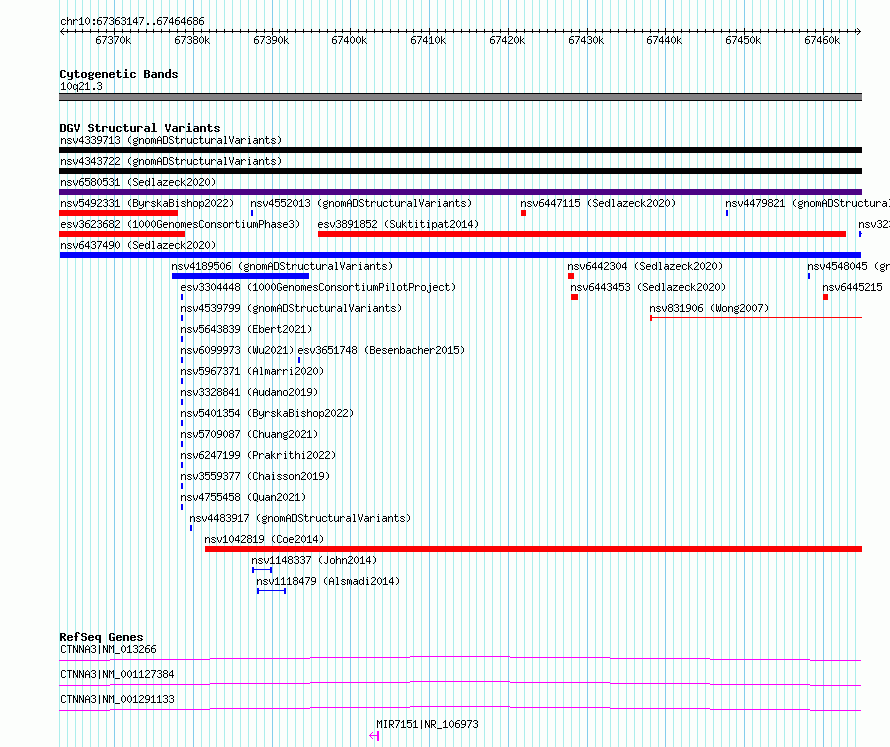Select the nsv4343722 black variant bar
The height and width of the screenshot is (747, 890).
click(460, 171)
